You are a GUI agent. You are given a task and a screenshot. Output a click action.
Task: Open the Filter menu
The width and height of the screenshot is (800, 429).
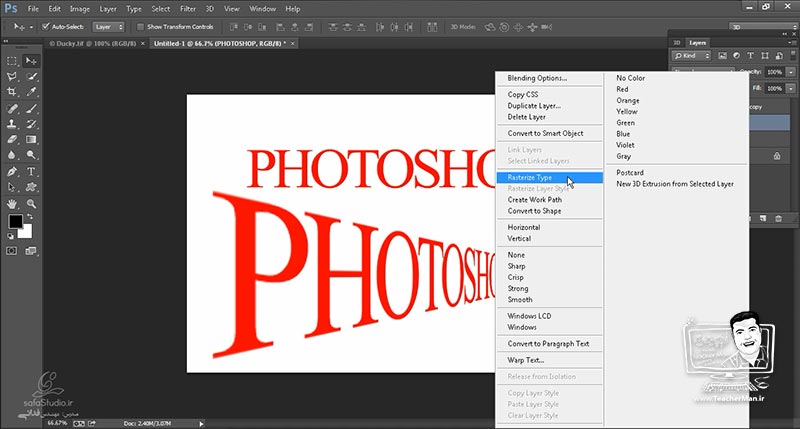click(x=188, y=9)
